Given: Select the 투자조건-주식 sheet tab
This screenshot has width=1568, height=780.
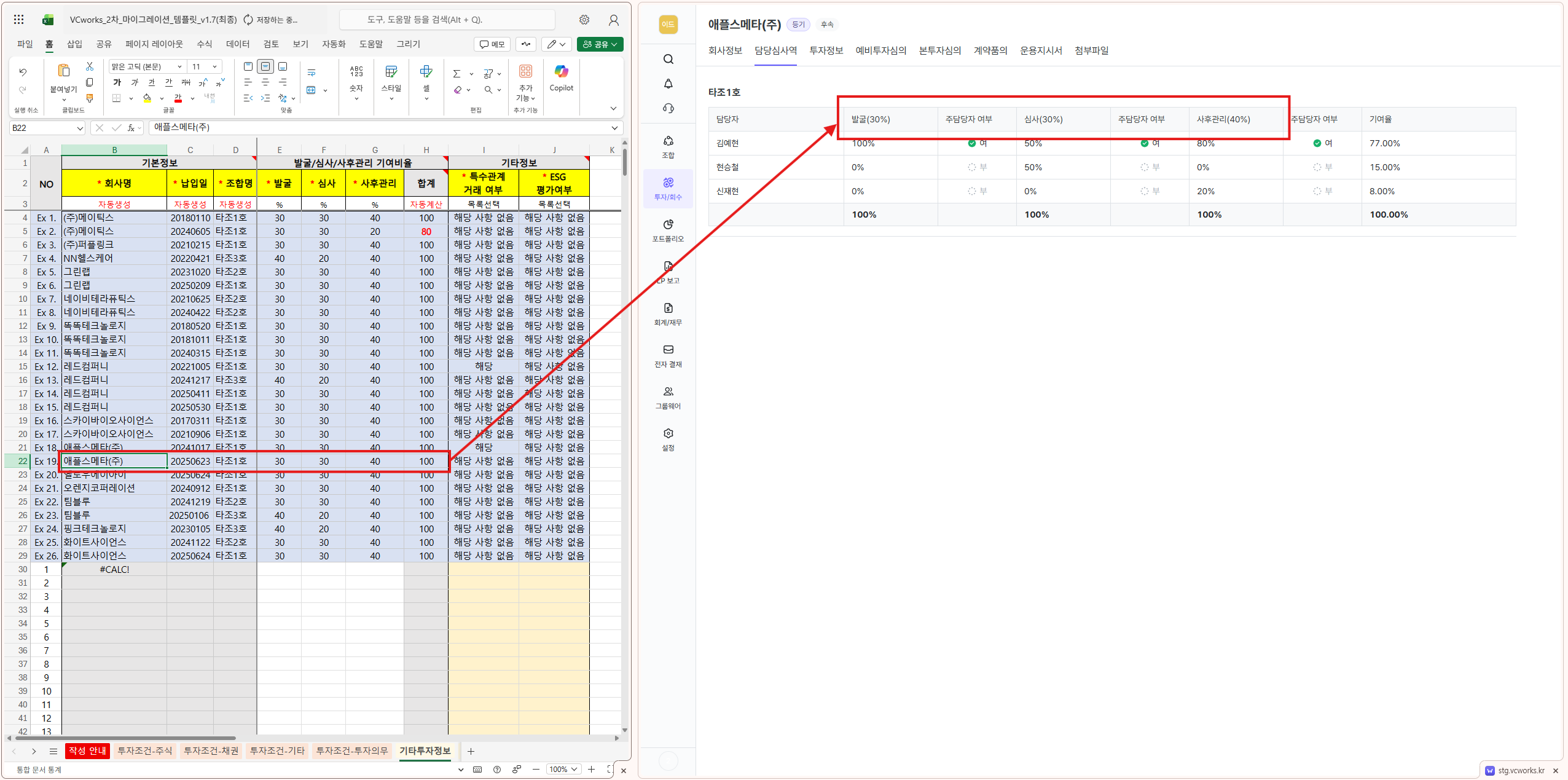Looking at the screenshot, I should (144, 750).
